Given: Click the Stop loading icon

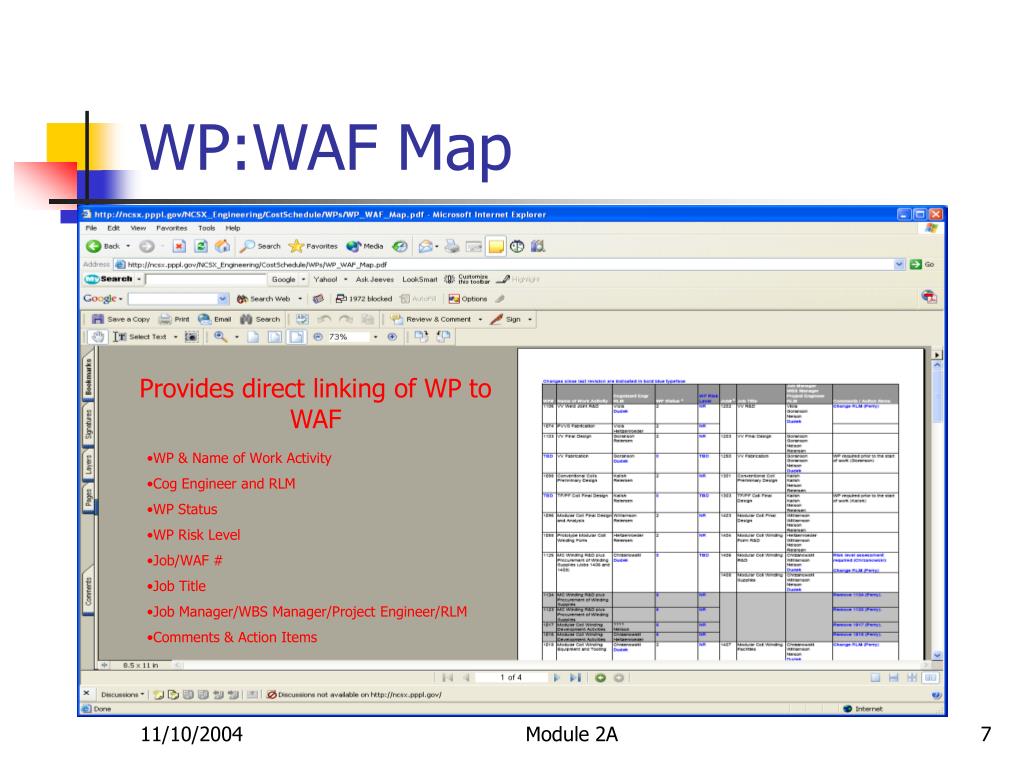Looking at the screenshot, I should 179,246.
